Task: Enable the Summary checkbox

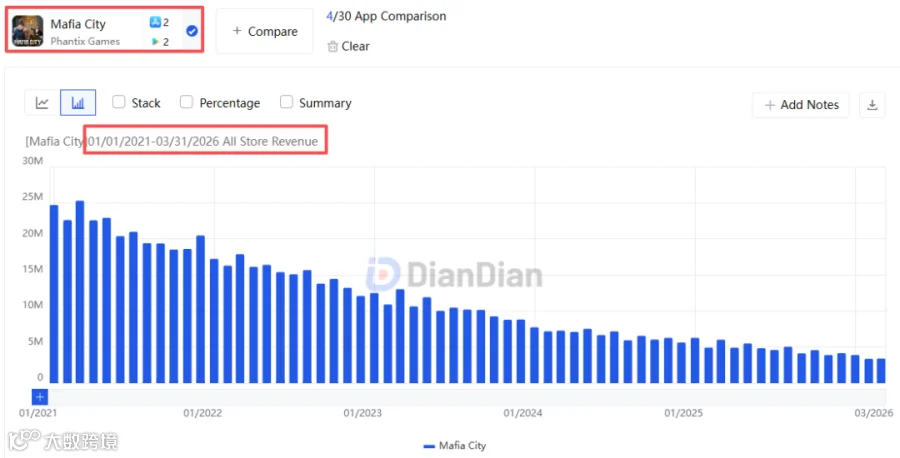Action: coord(286,102)
